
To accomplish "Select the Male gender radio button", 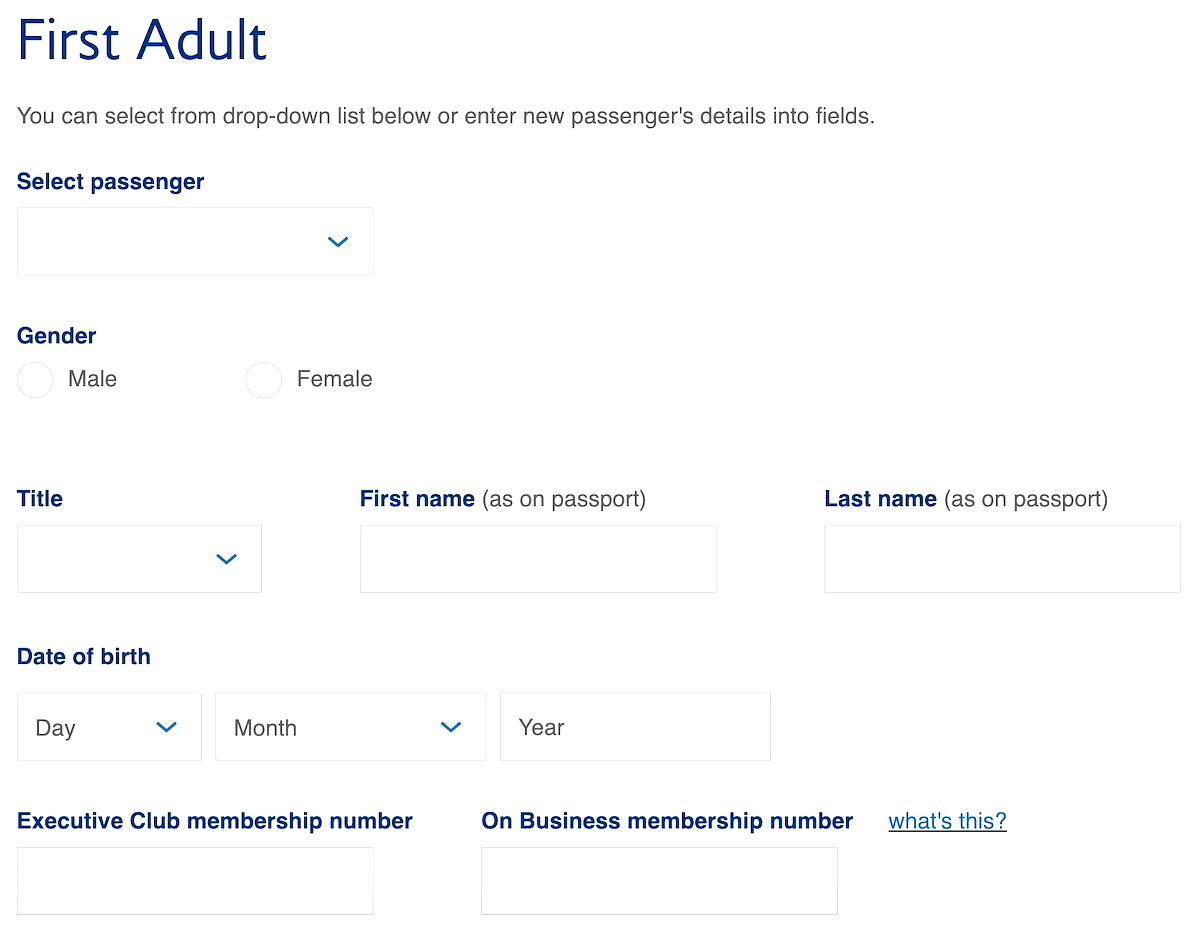I will pos(35,380).
